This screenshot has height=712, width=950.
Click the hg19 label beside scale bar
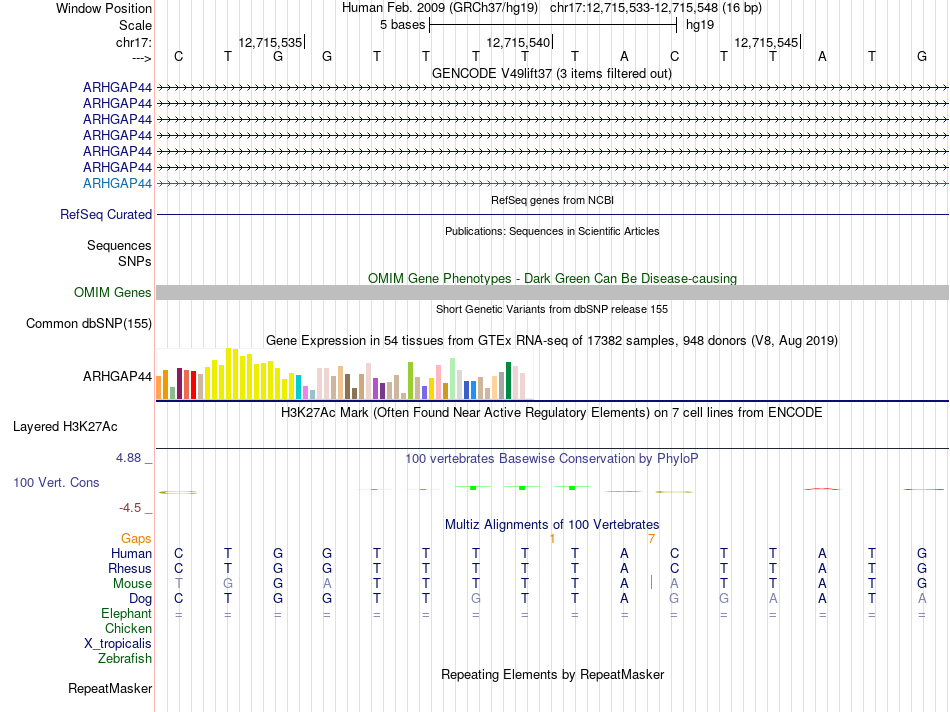click(x=700, y=25)
